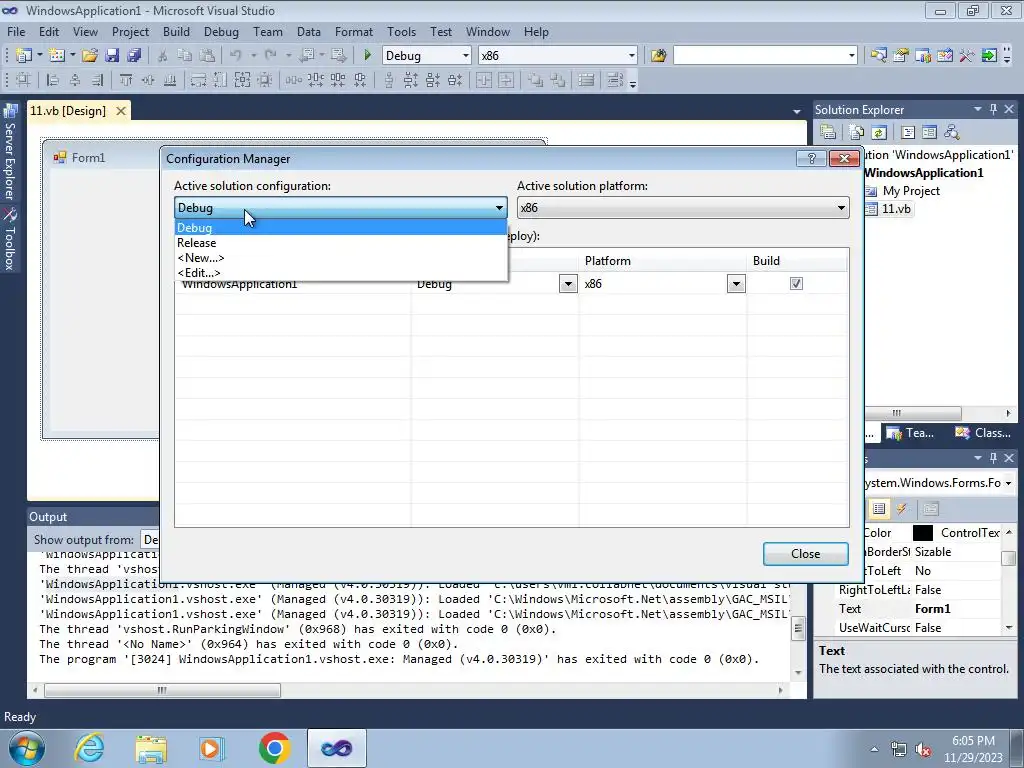Select <Edit...> in configuration list

340,272
